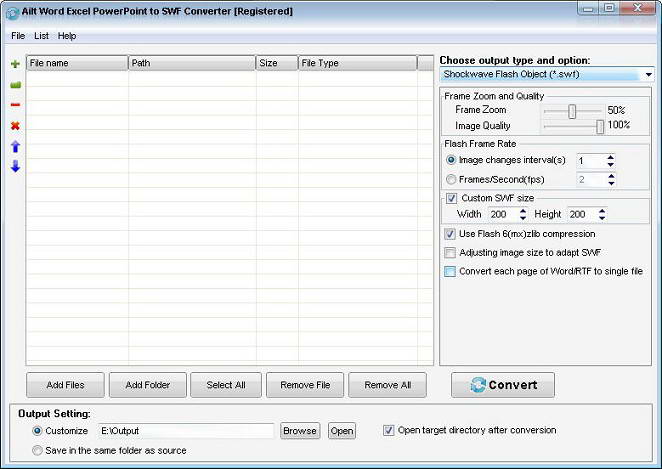Click the green add-folder icon in sidebar
Viewport: 662px width, 469px height.
(x=15, y=85)
